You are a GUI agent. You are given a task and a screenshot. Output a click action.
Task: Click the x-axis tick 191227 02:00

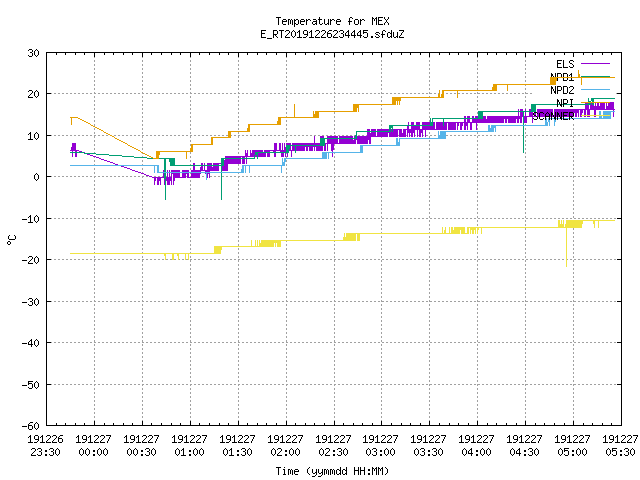(285, 446)
